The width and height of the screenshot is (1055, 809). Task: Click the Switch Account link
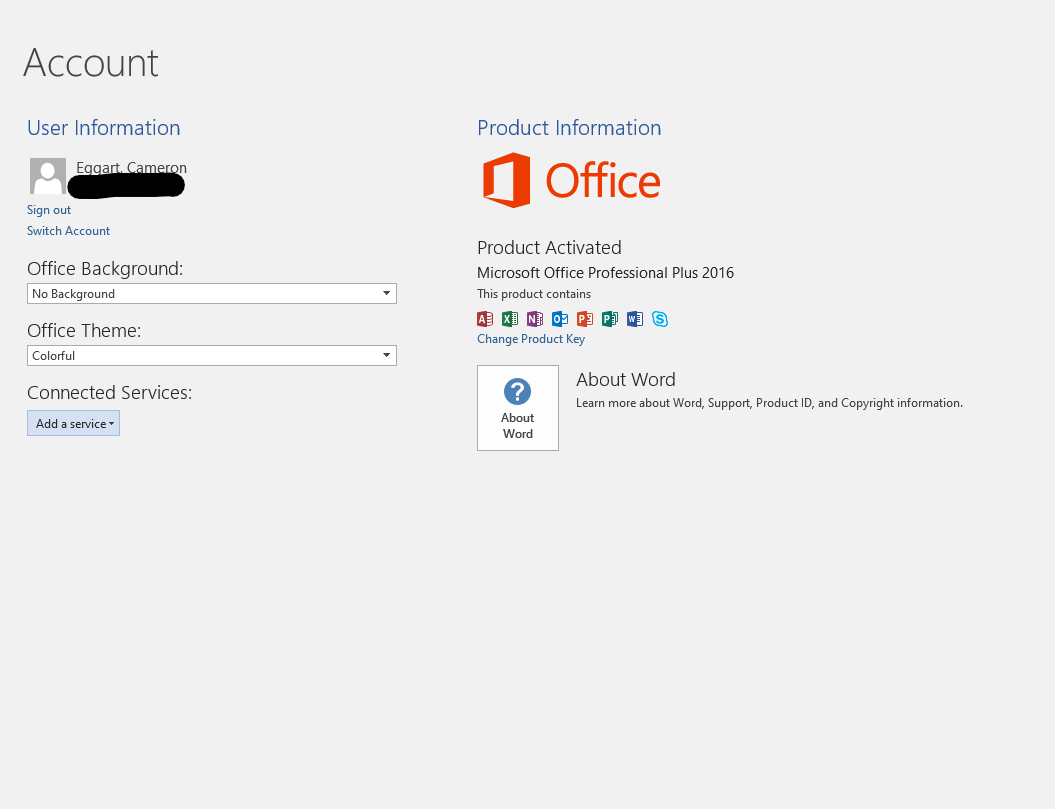[x=68, y=231]
